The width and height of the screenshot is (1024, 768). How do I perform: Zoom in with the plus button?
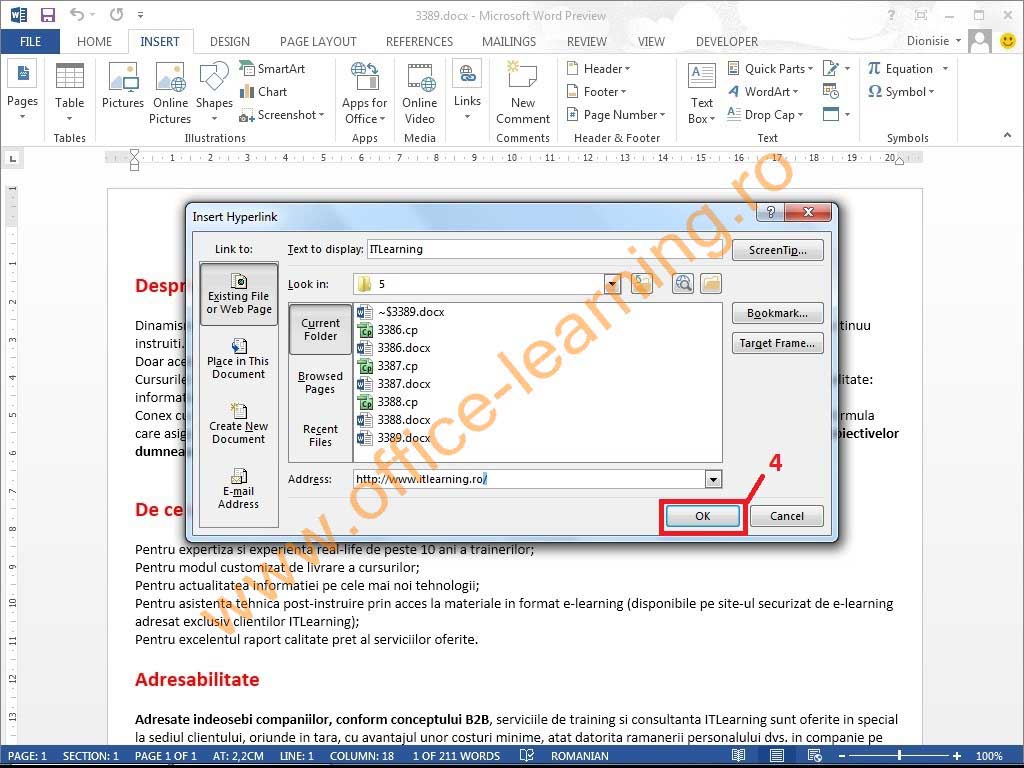(957, 756)
